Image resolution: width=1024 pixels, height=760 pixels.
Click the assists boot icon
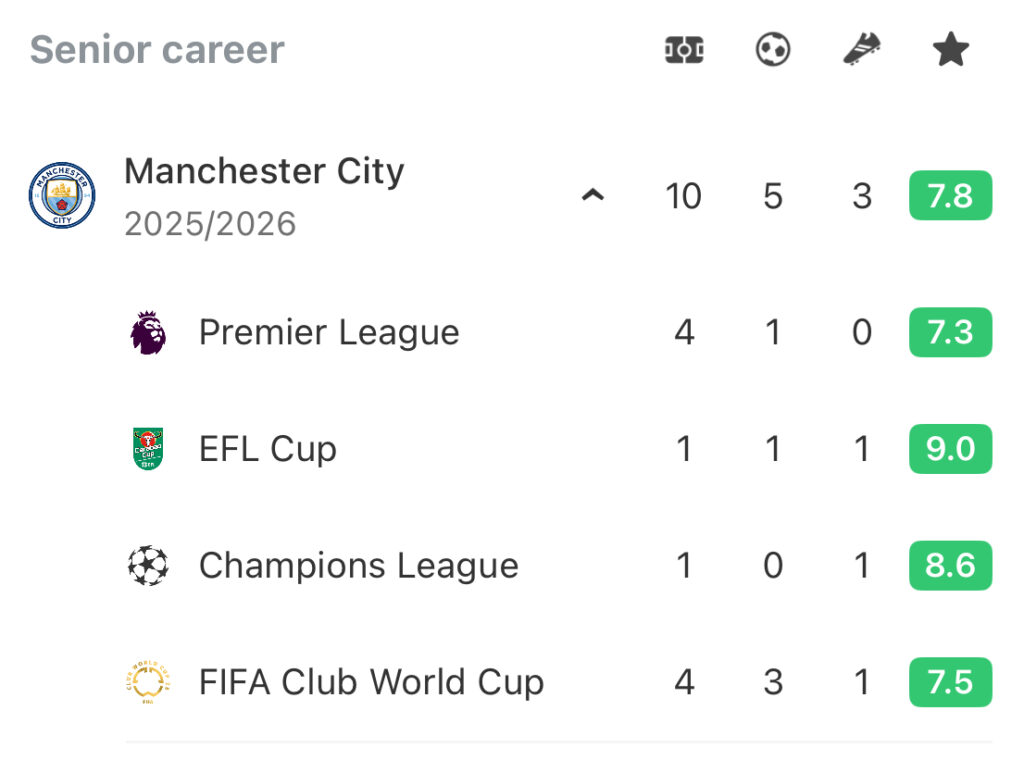pyautogui.click(x=862, y=50)
